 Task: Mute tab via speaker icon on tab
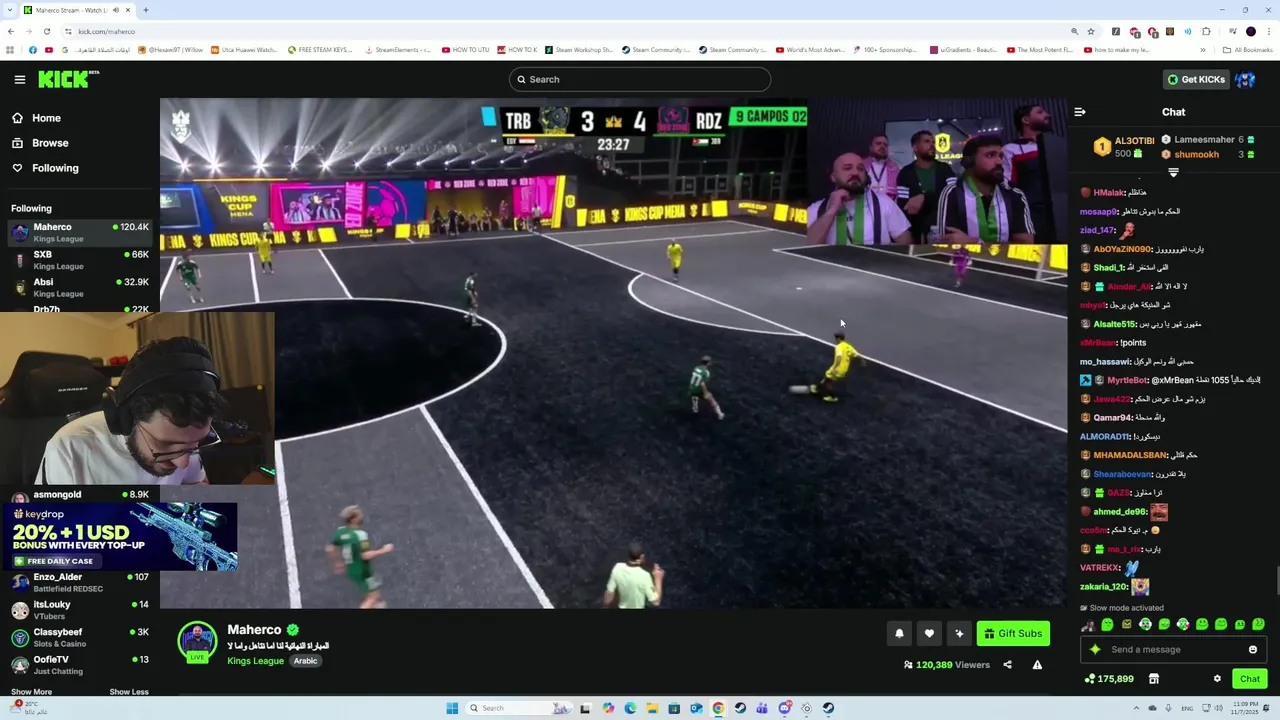[x=116, y=10]
